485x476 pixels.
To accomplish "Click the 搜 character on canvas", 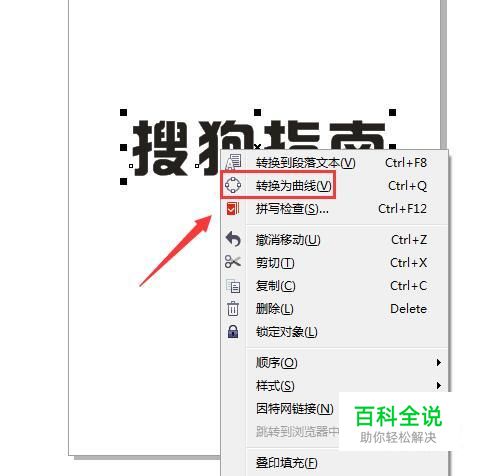I will point(160,148).
